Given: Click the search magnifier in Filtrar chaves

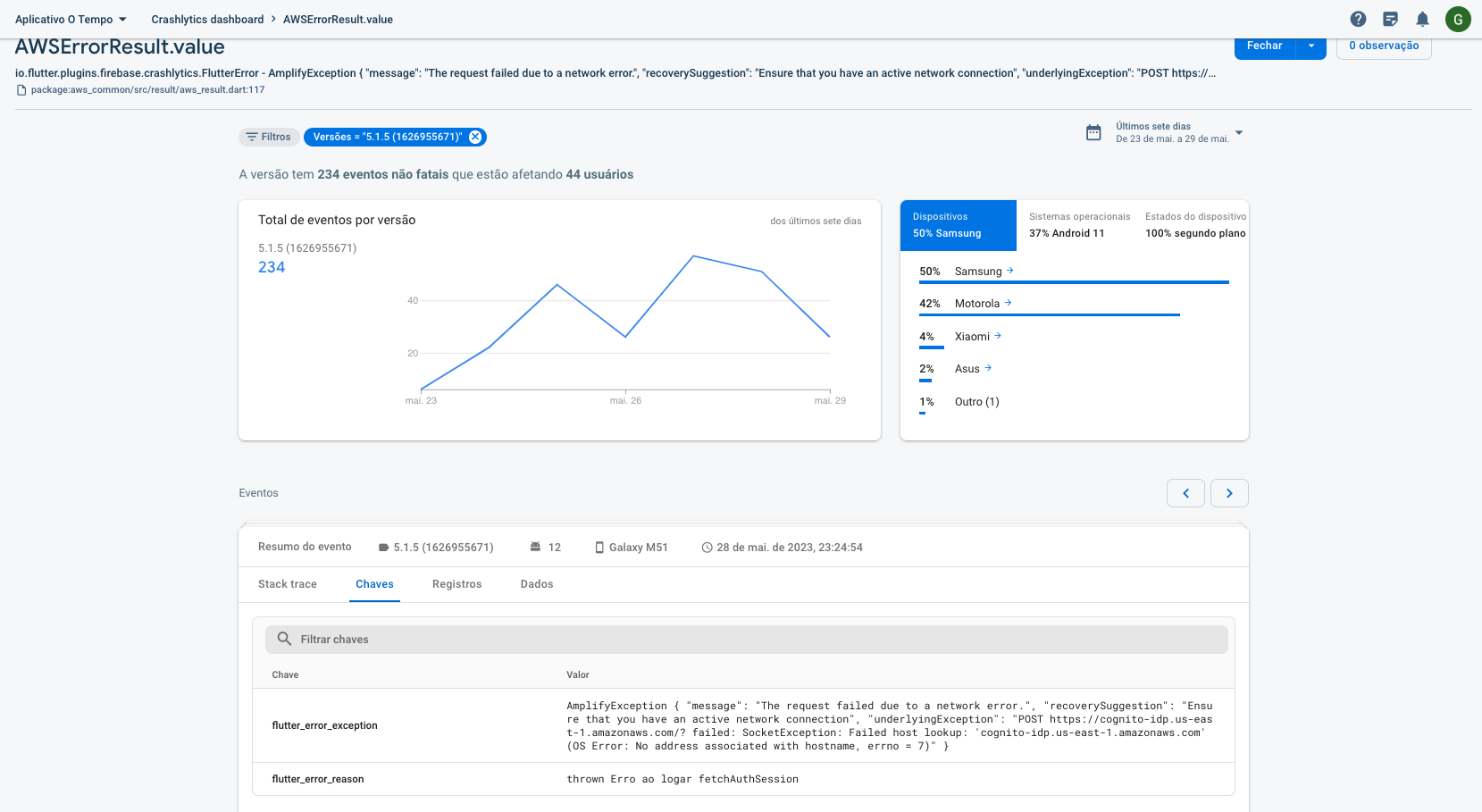Looking at the screenshot, I should [x=284, y=639].
